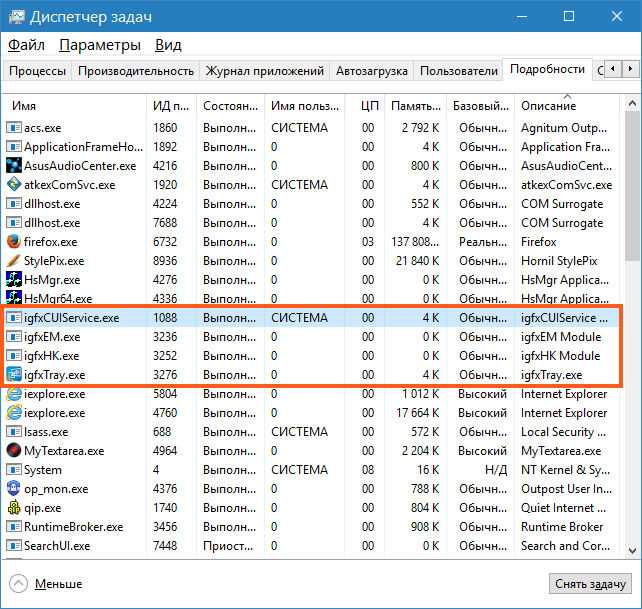Switch to the Пользователи tab
Viewport: 642px width, 609px height.
pyautogui.click(x=459, y=71)
